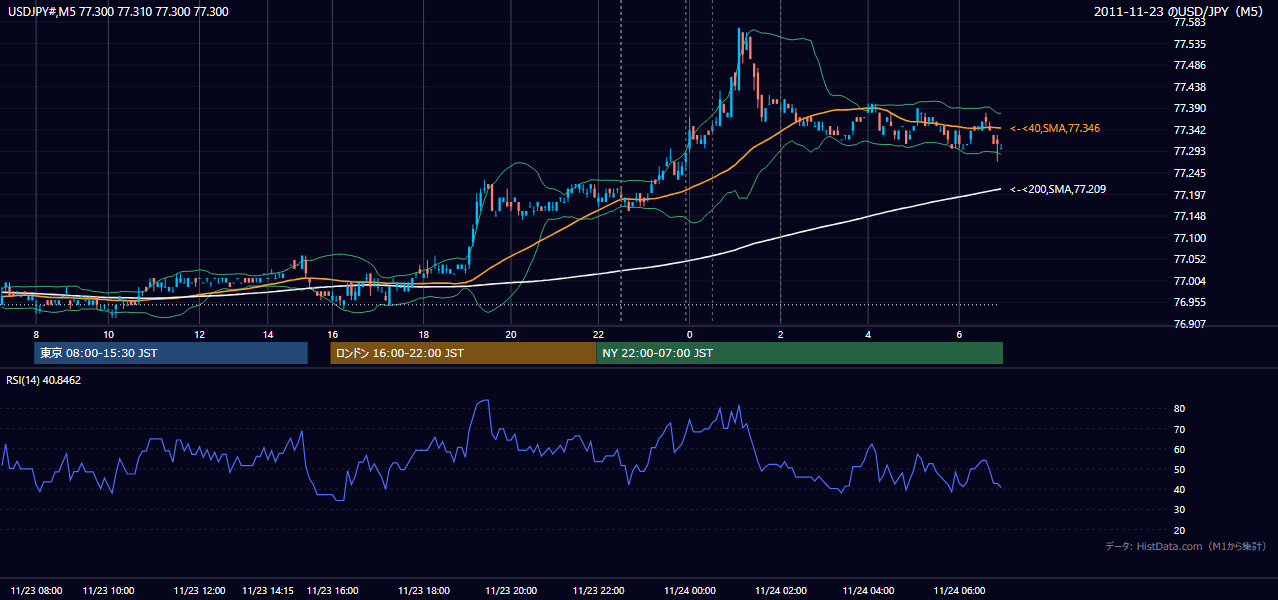Select the 11/23 20:00 timeline label
Viewport: 1278px width, 600px height.
(510, 590)
